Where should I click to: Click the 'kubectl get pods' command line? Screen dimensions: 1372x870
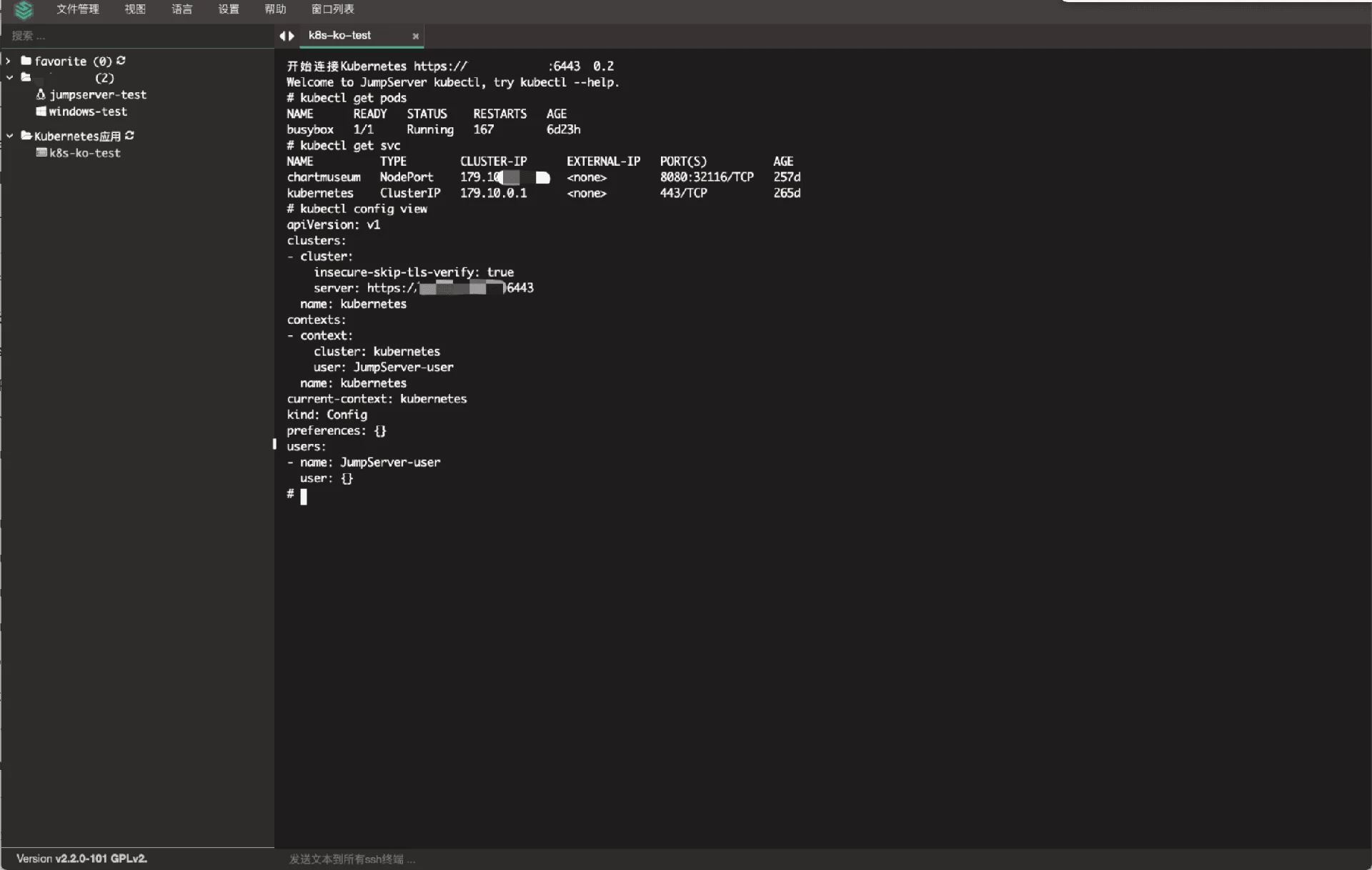[x=347, y=98]
